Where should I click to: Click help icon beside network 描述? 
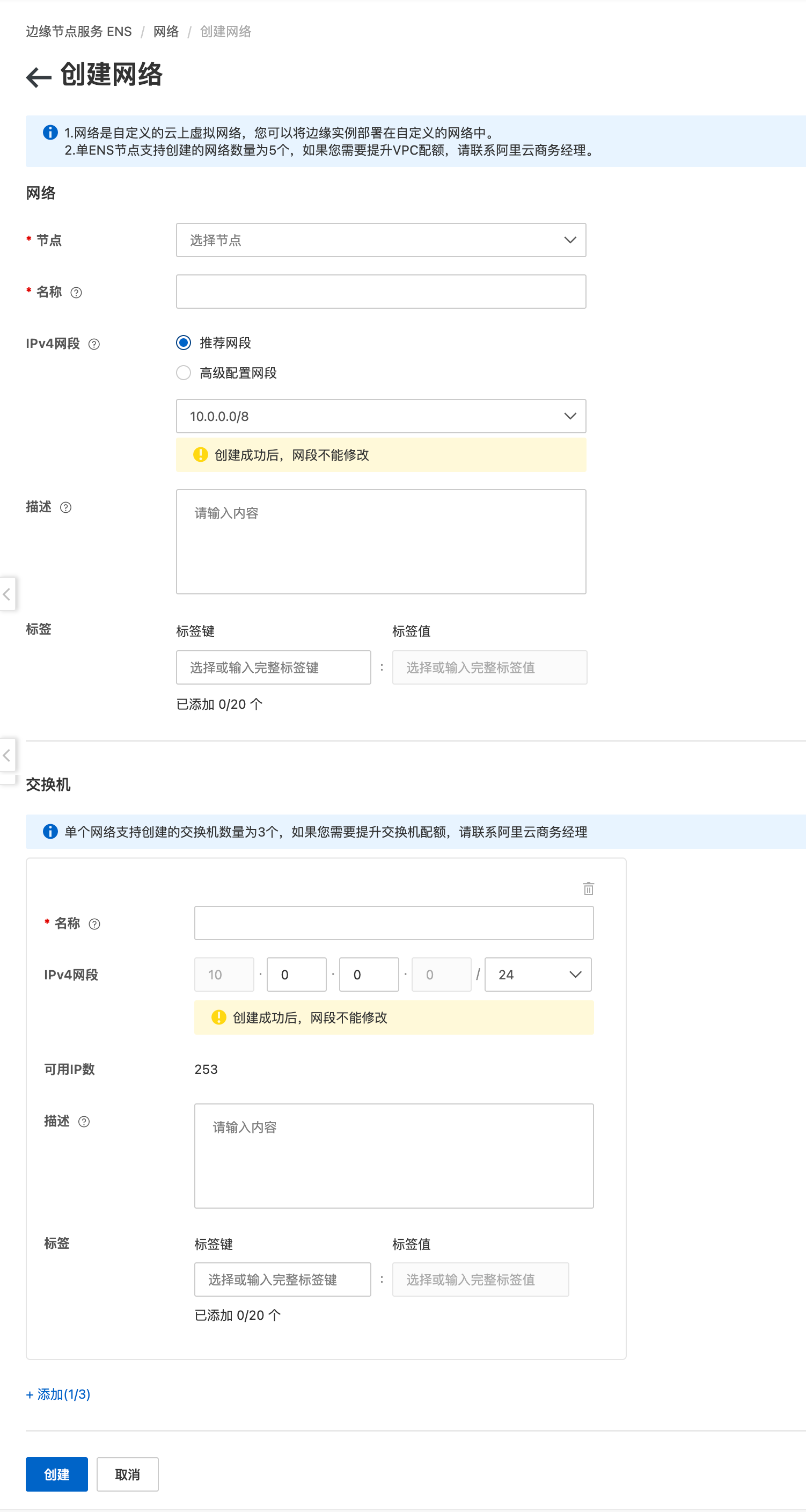coord(65,507)
